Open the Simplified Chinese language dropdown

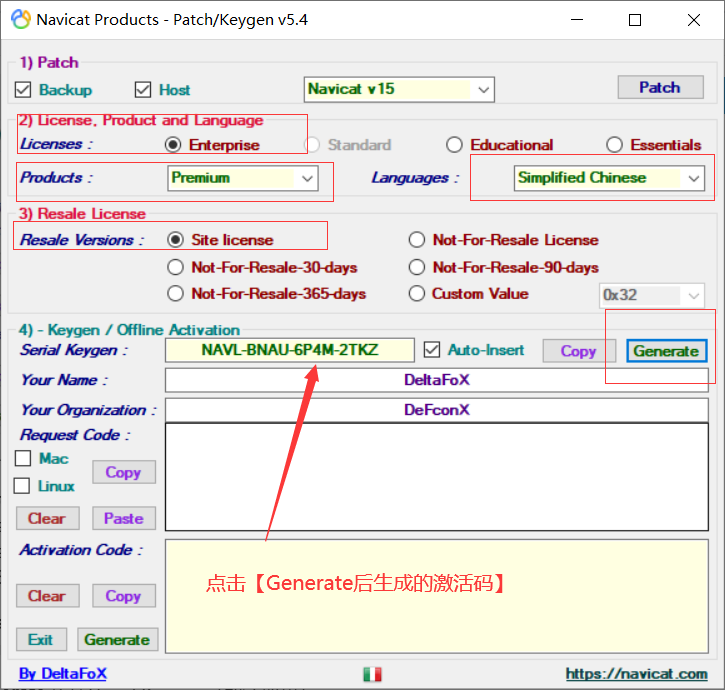(609, 178)
